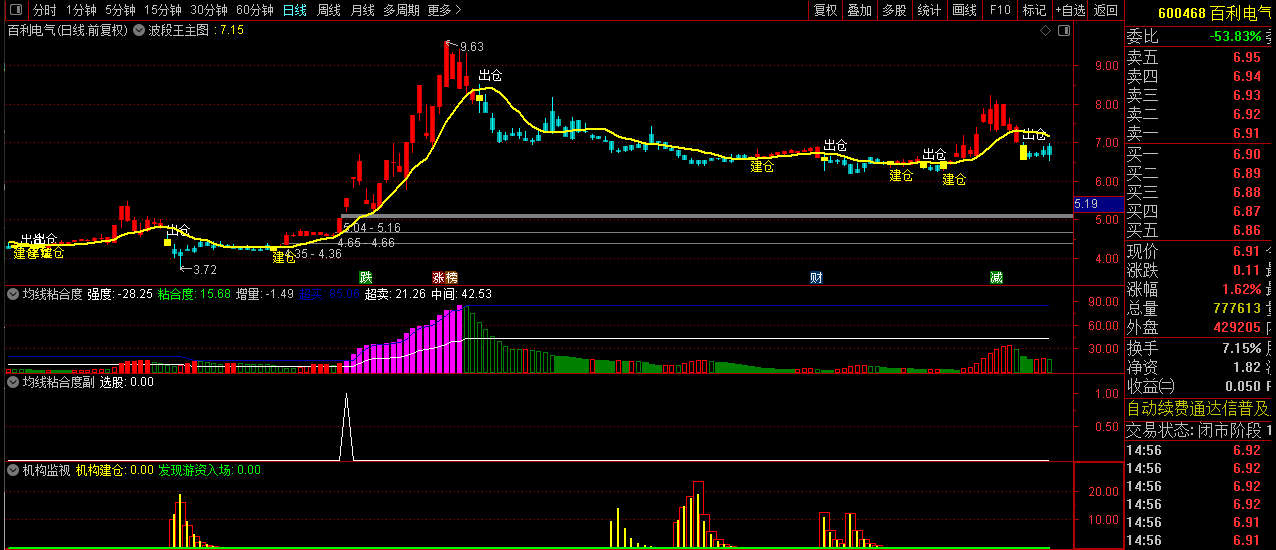Click the 9.63 high price label
The image size is (1276, 550).
coord(471,47)
